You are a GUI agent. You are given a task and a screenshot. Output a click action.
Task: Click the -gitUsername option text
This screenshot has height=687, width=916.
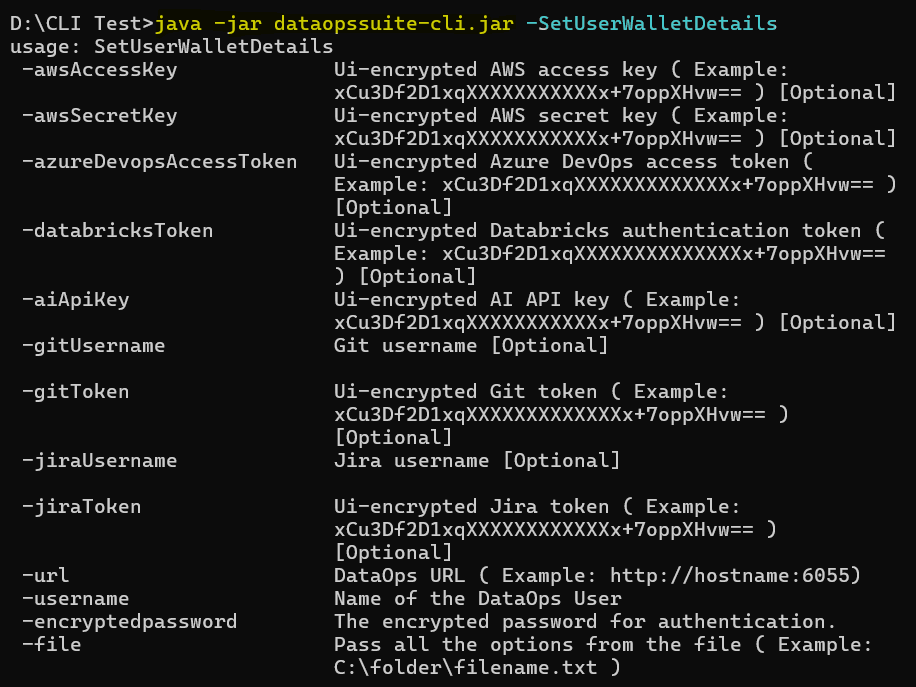93,346
